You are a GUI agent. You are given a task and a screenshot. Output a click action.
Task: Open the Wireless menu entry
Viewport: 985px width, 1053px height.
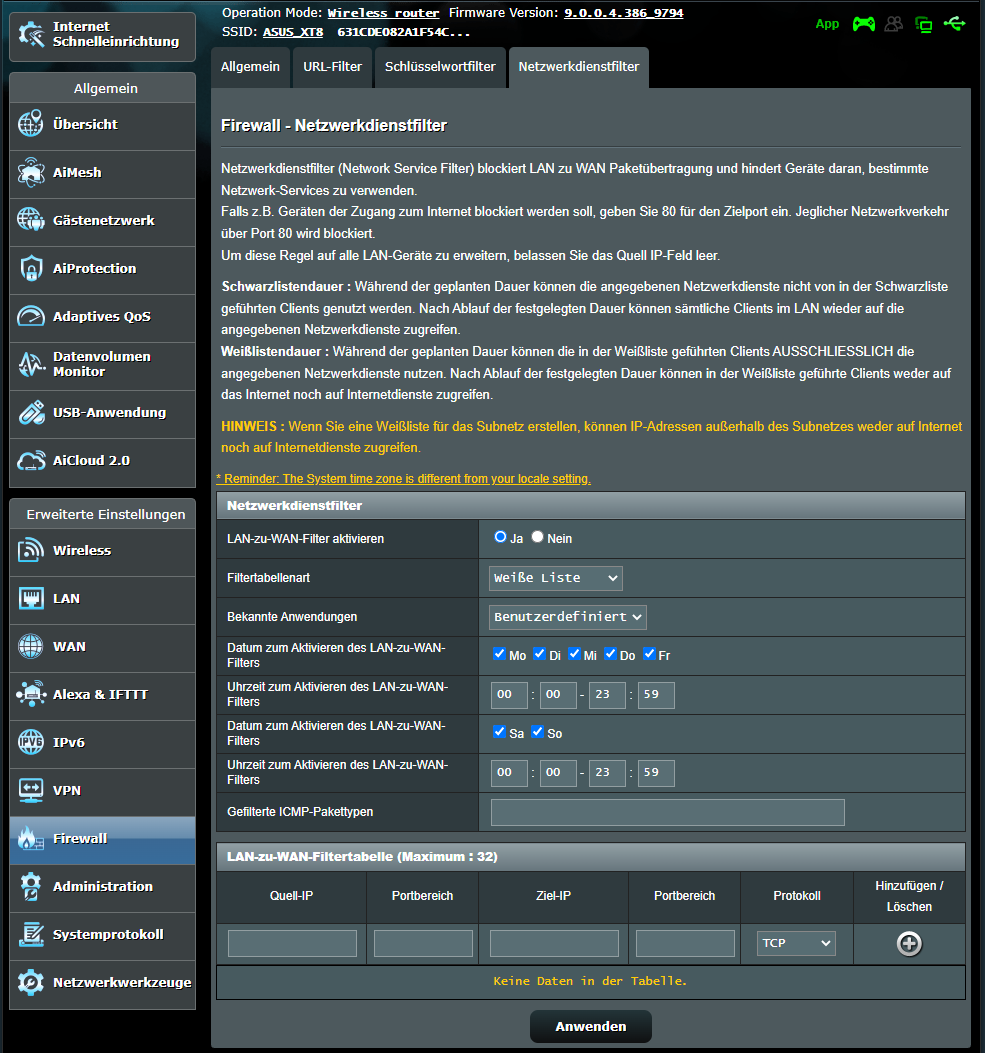[x=103, y=552]
